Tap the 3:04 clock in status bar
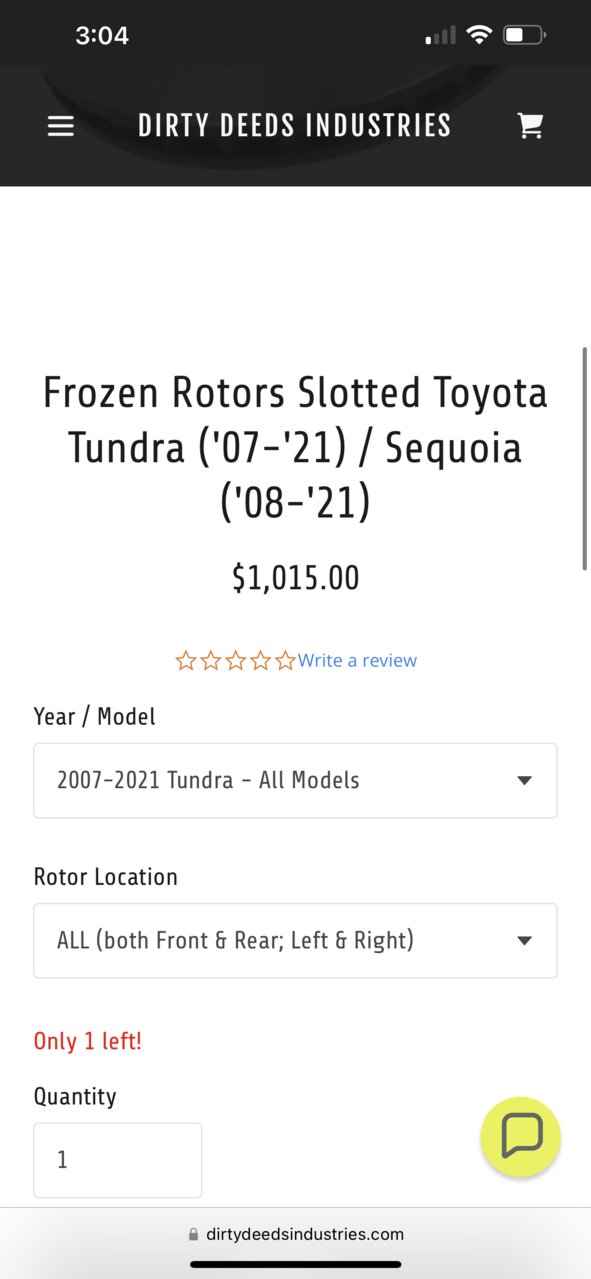Viewport: 591px width, 1279px height. click(x=102, y=36)
